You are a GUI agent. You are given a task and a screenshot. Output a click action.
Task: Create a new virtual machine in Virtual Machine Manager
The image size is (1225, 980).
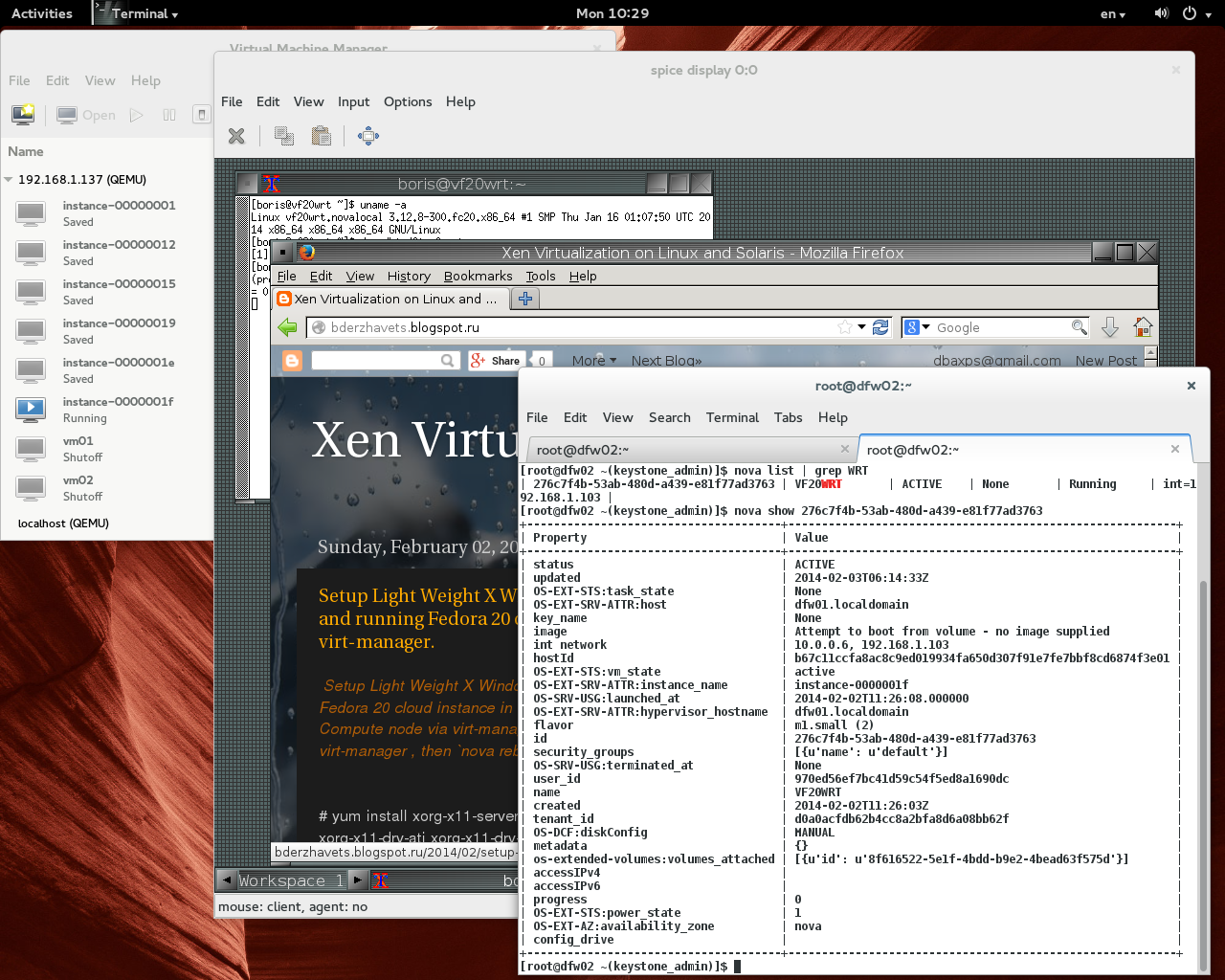point(21,114)
